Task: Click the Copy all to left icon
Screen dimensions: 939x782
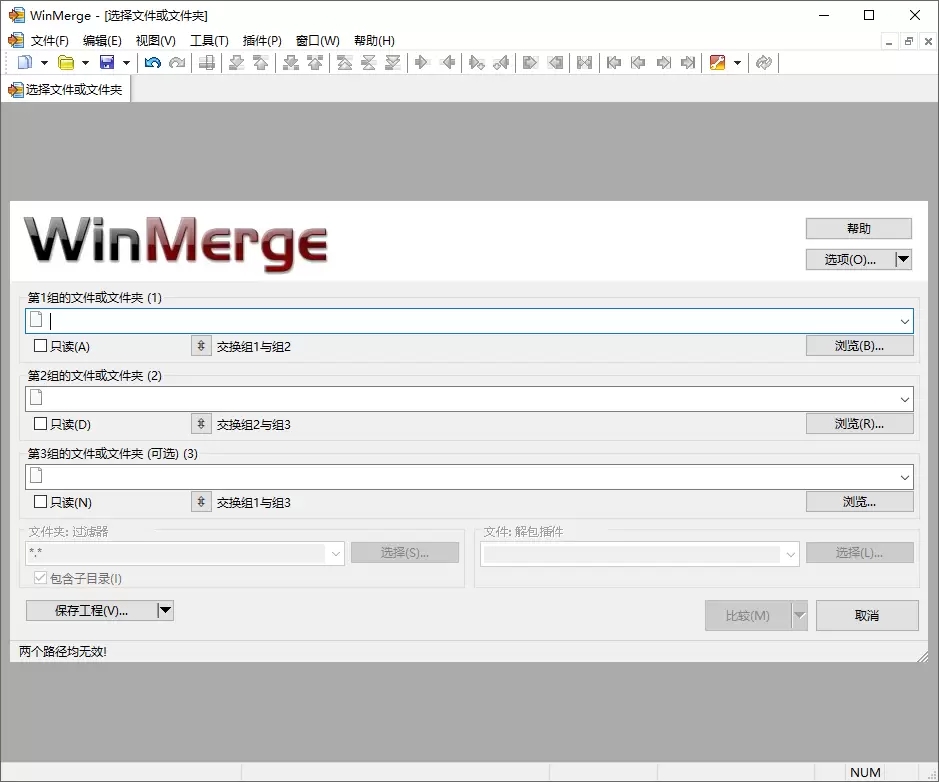Action: [555, 62]
